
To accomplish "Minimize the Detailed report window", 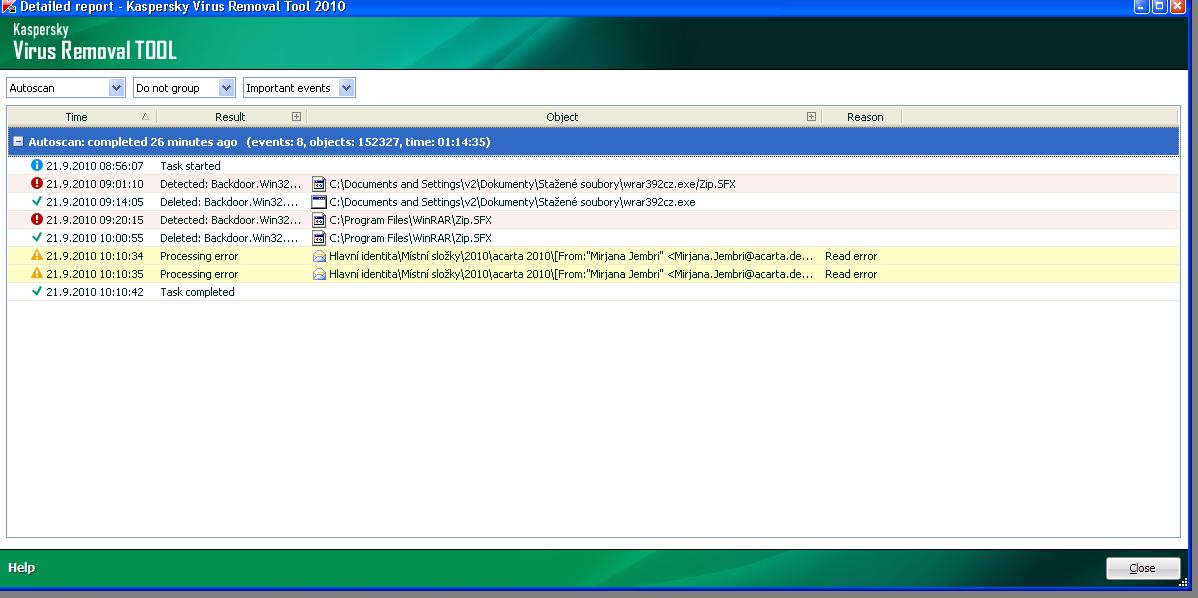I will pos(1141,7).
